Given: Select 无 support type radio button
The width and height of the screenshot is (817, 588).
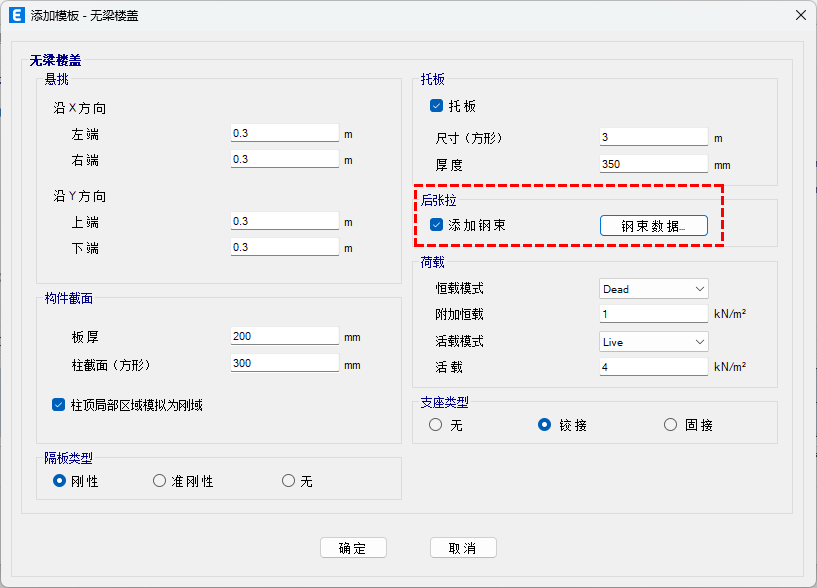Looking at the screenshot, I should 436,425.
